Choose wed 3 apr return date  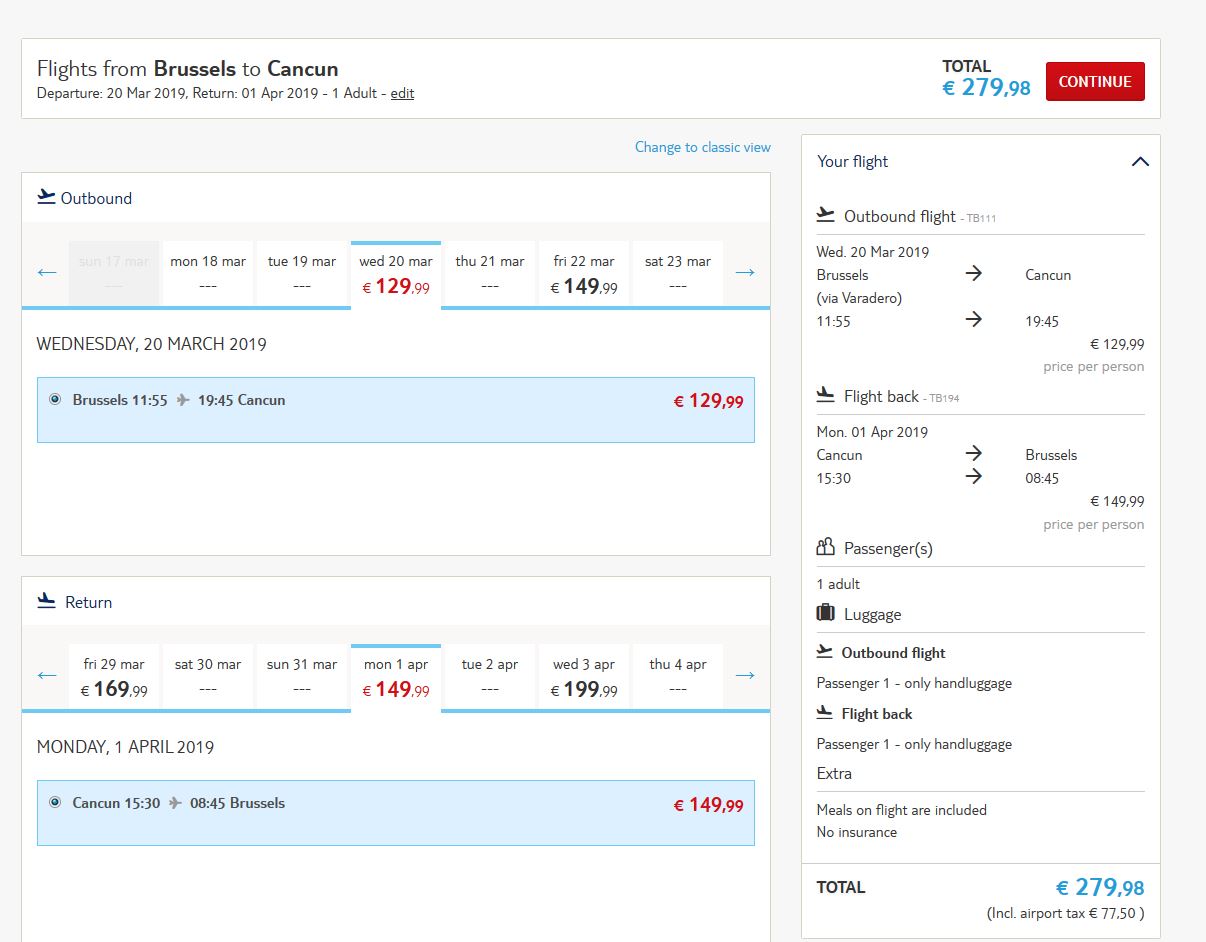(x=584, y=676)
